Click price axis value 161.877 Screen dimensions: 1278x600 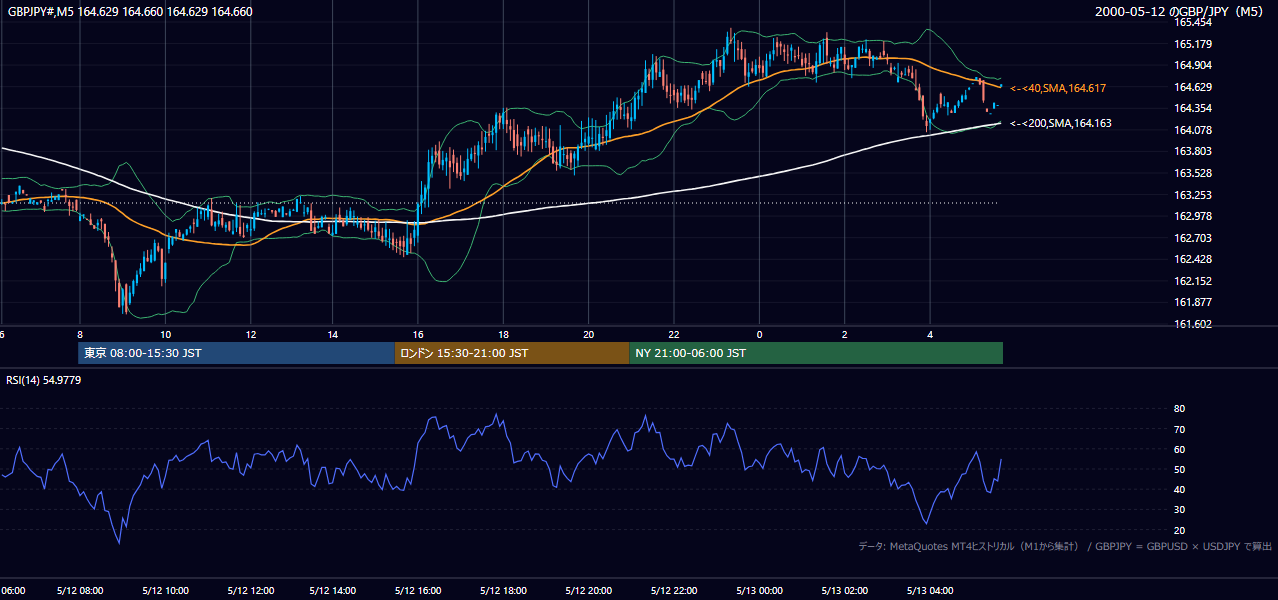[x=1193, y=302]
